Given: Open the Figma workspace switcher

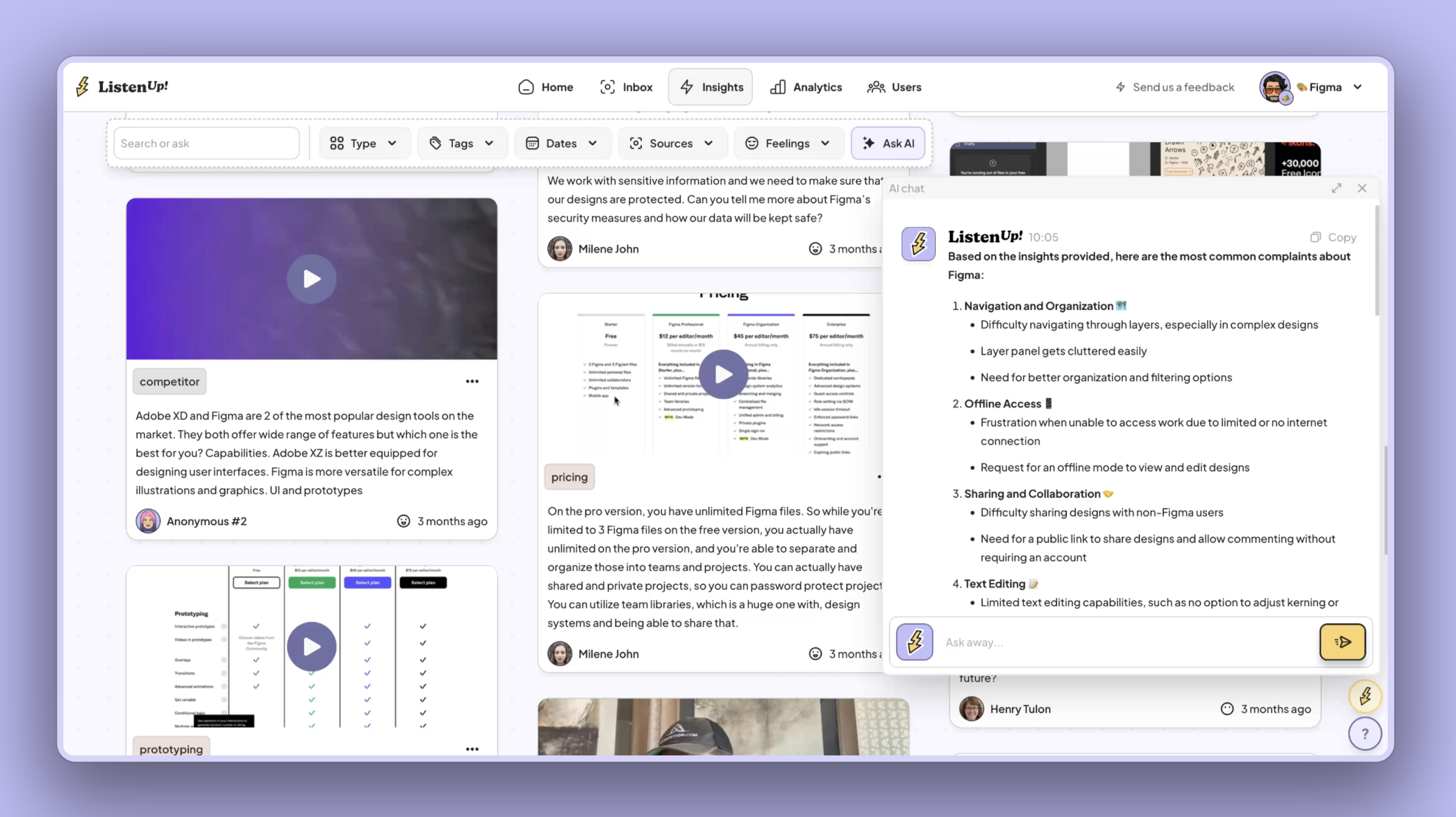Looking at the screenshot, I should coord(1328,87).
